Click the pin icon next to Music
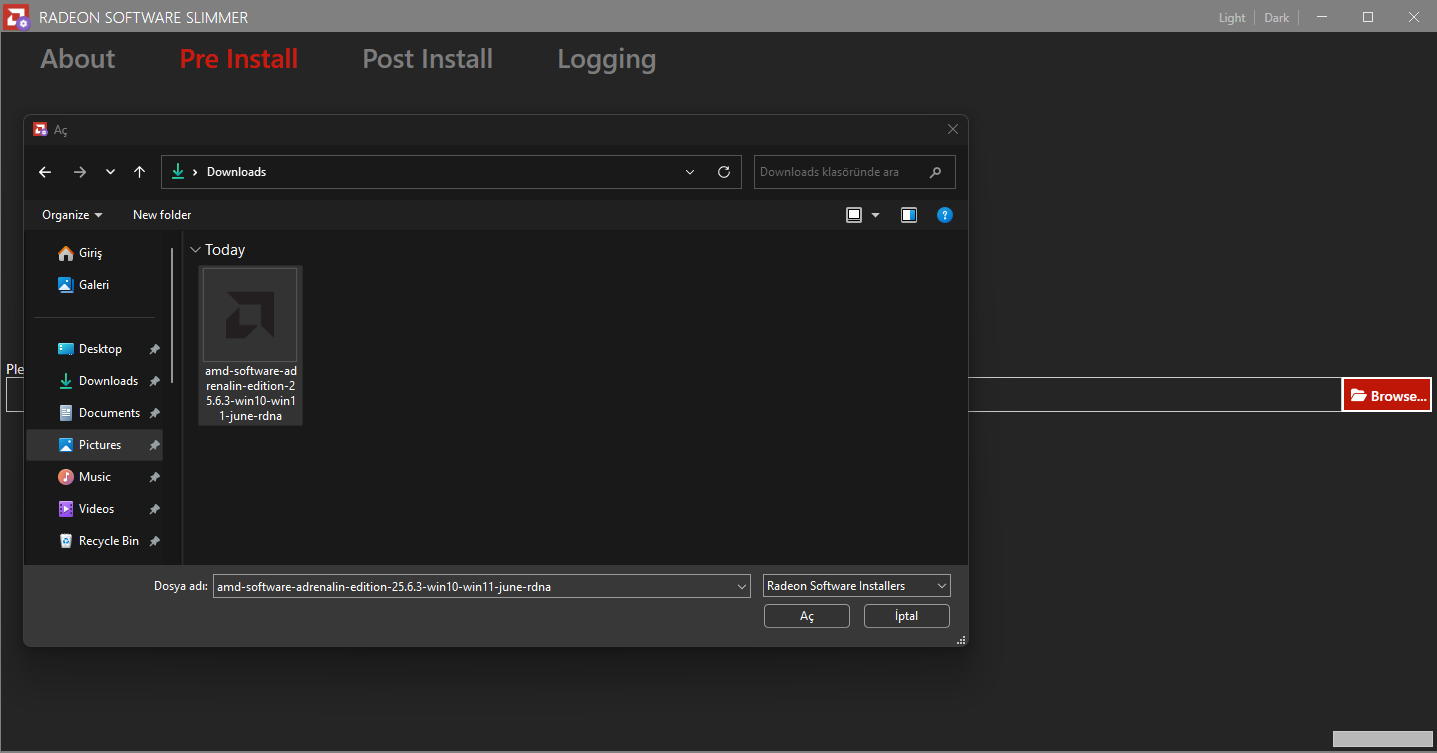This screenshot has height=753, width=1437. (x=154, y=477)
